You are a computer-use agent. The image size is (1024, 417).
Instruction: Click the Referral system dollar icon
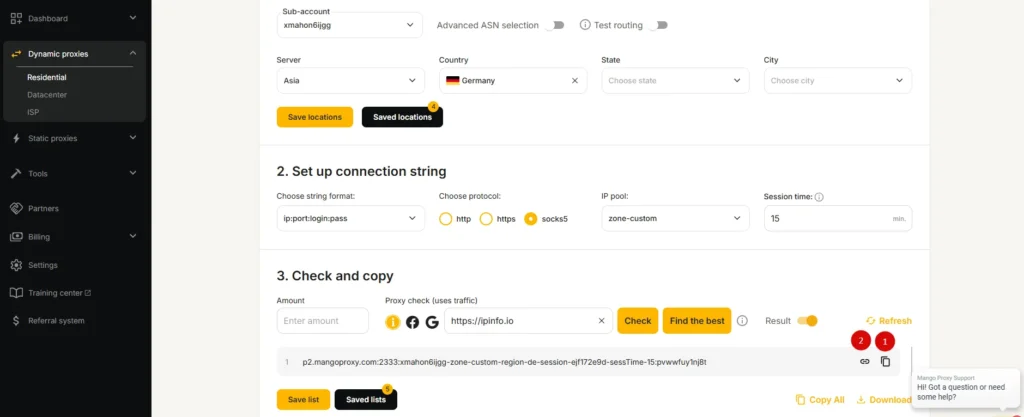17,320
